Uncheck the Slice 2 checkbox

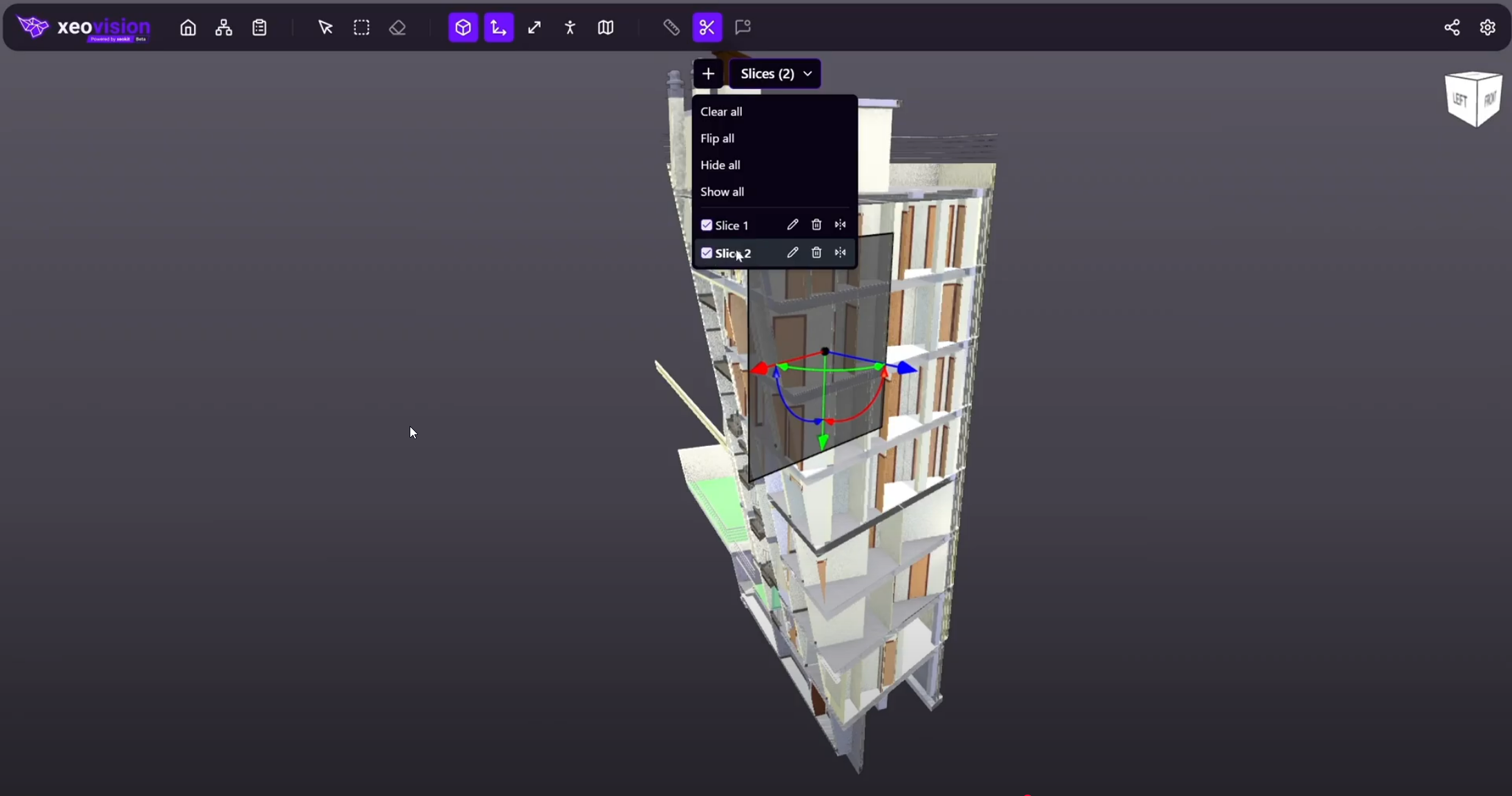click(x=707, y=253)
